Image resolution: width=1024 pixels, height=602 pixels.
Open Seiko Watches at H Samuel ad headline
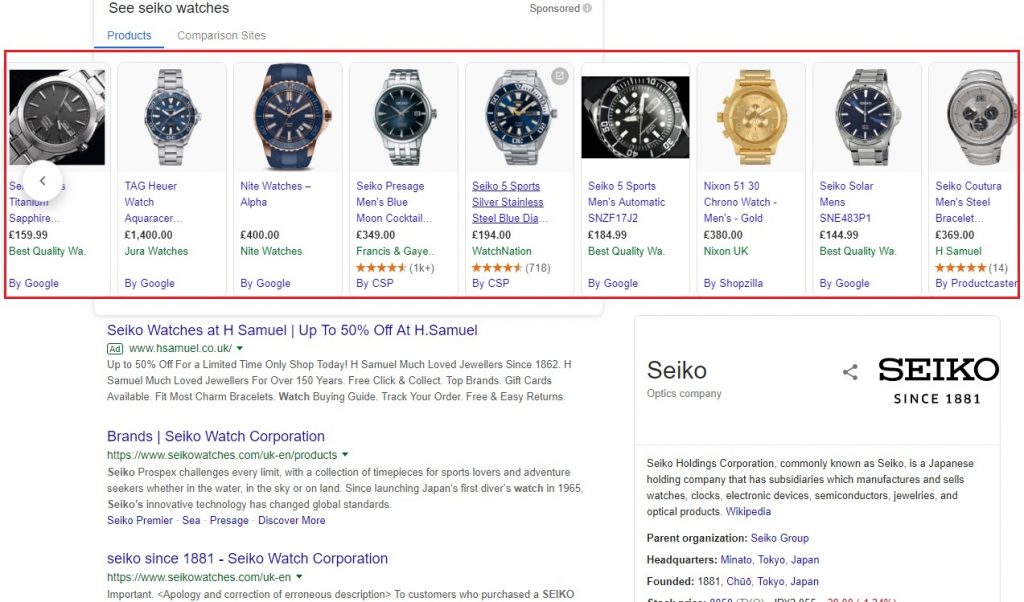(292, 330)
